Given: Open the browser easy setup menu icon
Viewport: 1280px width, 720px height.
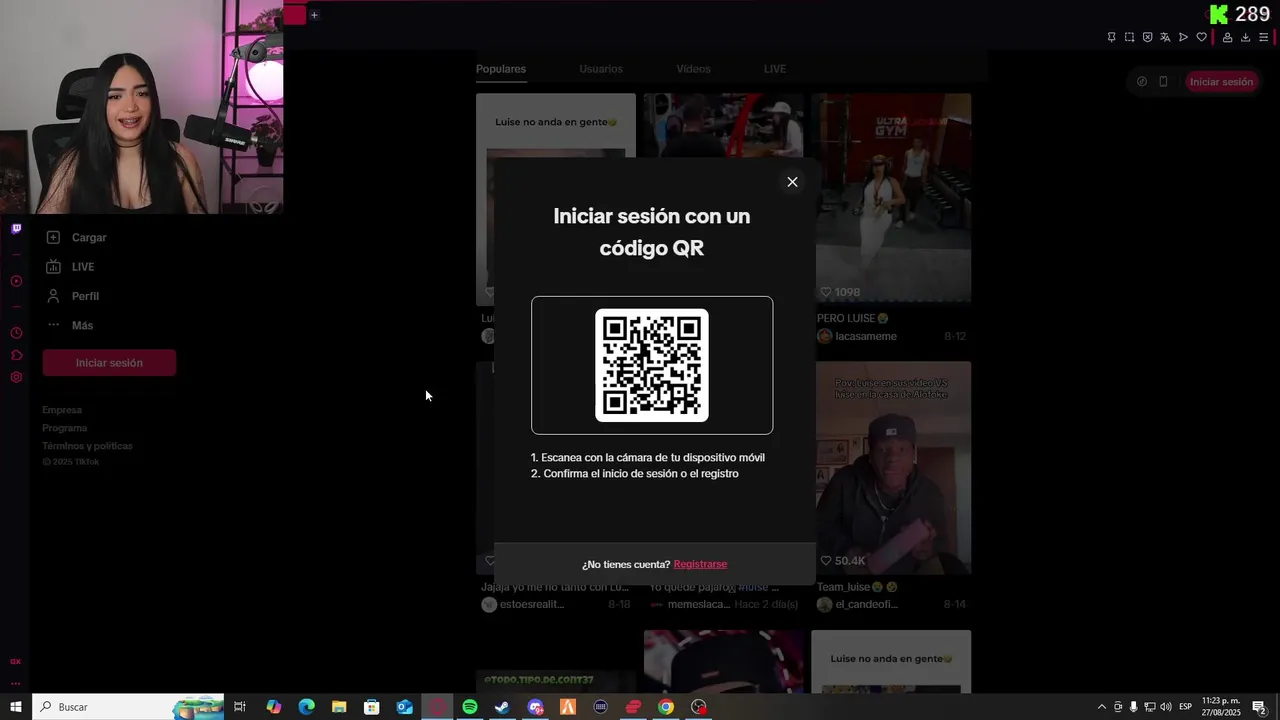Looking at the screenshot, I should pyautogui.click(x=1263, y=37).
